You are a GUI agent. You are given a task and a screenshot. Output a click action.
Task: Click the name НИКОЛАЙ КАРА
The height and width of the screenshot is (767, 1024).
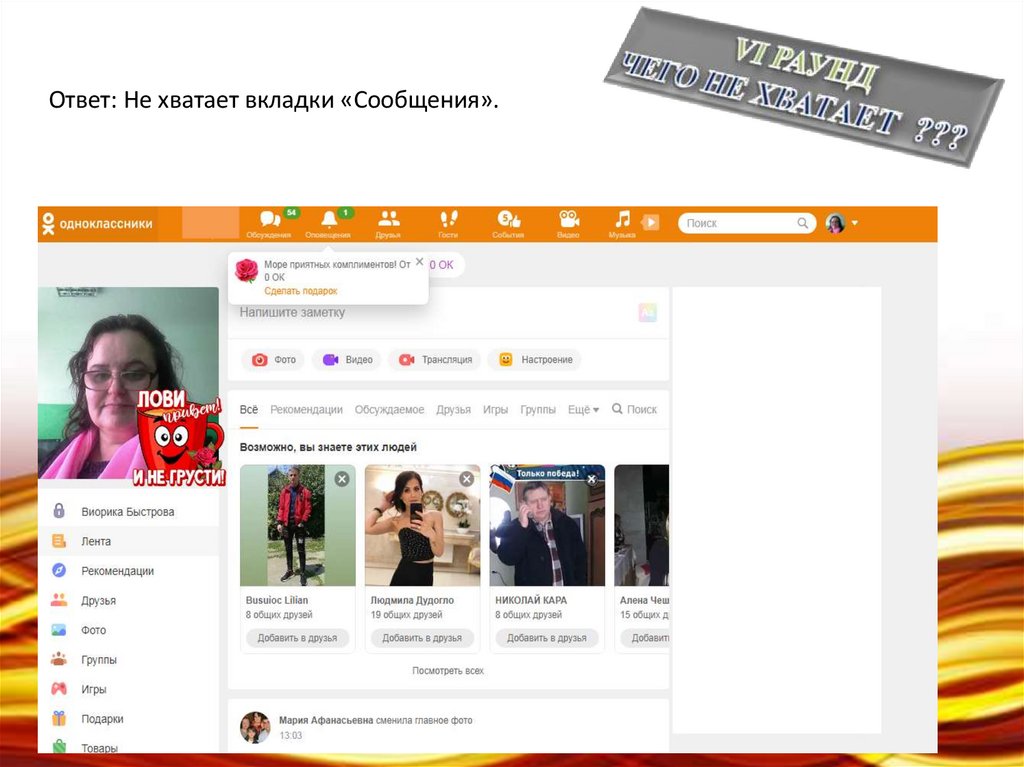(531, 600)
